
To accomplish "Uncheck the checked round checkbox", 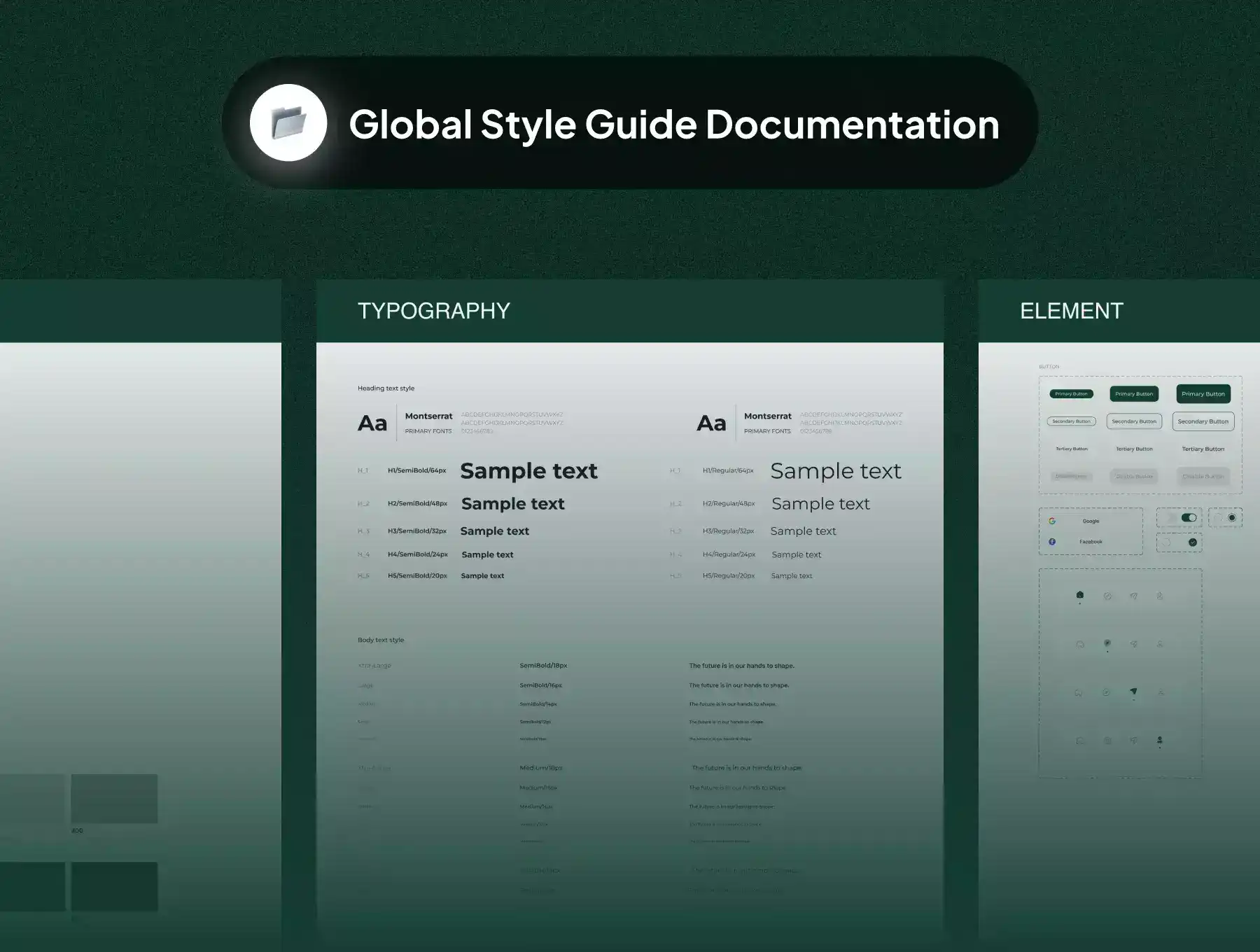I will point(1193,542).
